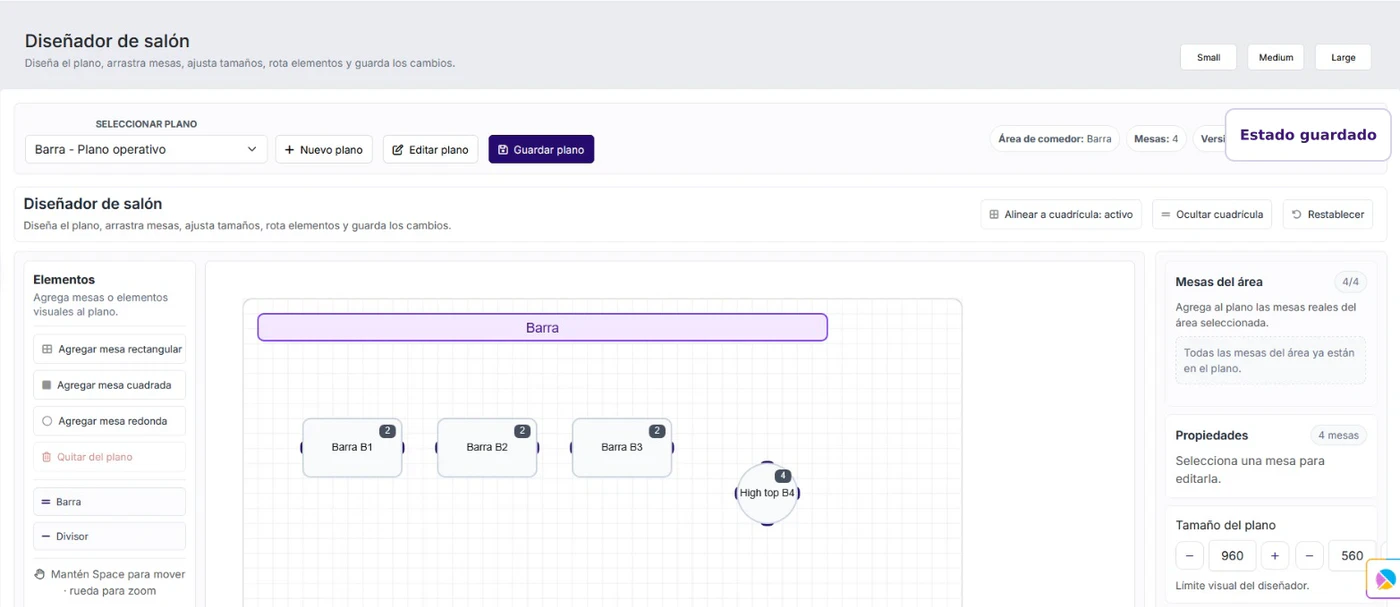1400x607 pixels.
Task: Select the purple Barra bar element
Action: tap(542, 327)
